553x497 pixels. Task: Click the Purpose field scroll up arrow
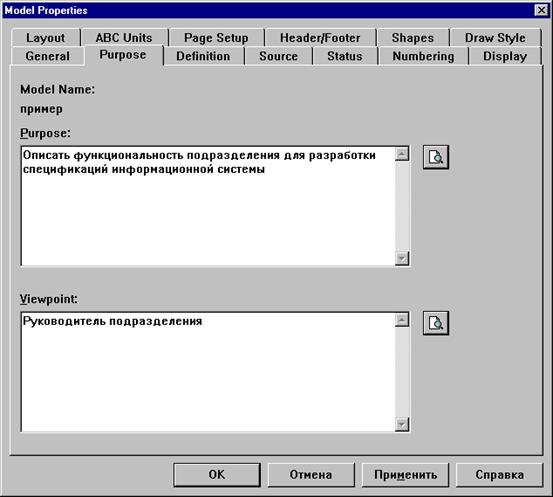click(402, 154)
